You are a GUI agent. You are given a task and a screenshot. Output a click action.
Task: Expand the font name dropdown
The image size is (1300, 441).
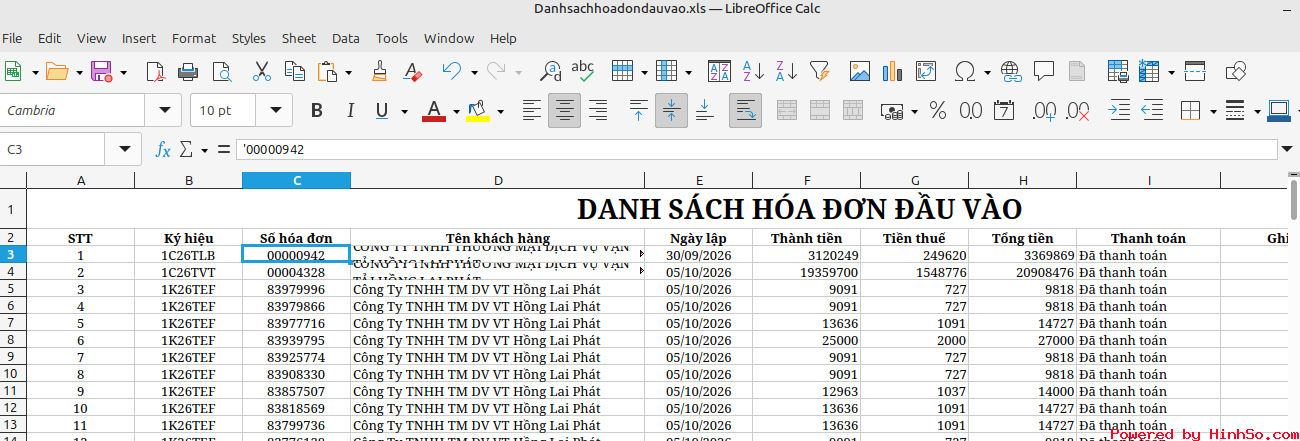click(x=163, y=110)
